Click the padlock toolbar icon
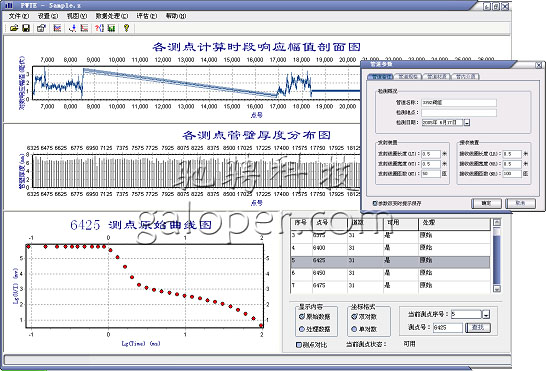Screen dimensions: 546x371 pyautogui.click(x=41, y=28)
